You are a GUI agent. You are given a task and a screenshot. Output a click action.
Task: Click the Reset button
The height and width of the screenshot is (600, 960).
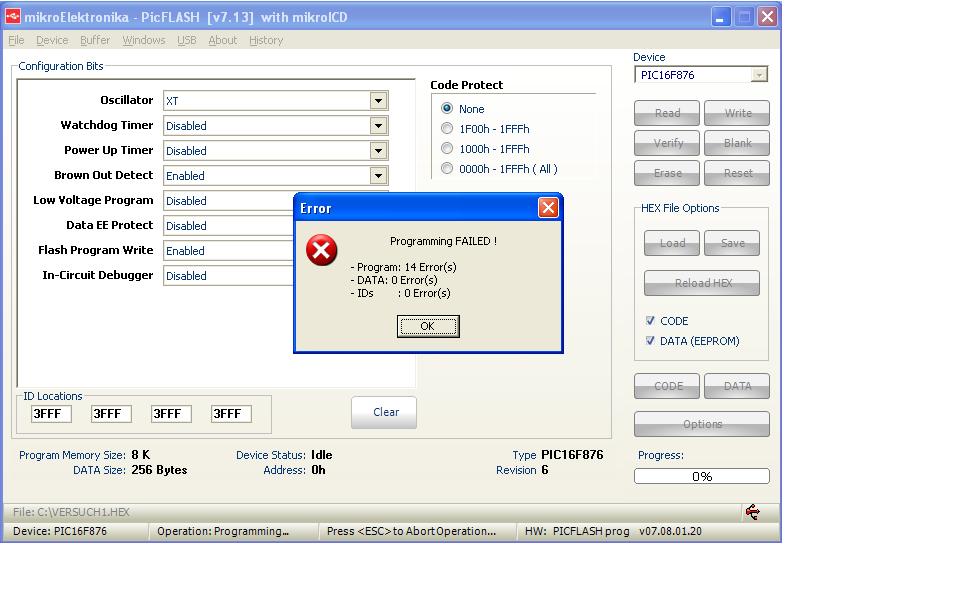(737, 173)
